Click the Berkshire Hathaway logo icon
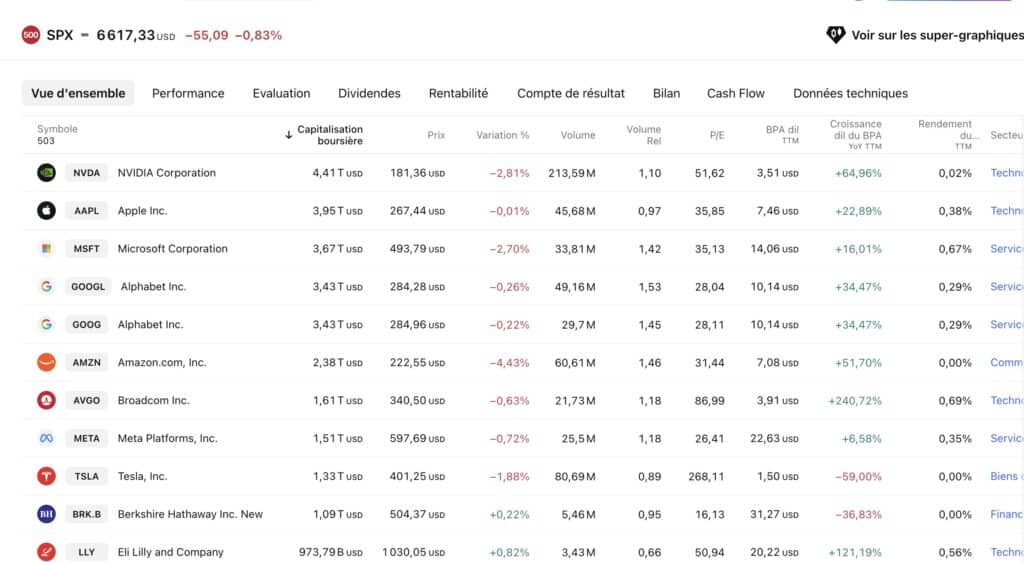The height and width of the screenshot is (562, 1024). [46, 514]
